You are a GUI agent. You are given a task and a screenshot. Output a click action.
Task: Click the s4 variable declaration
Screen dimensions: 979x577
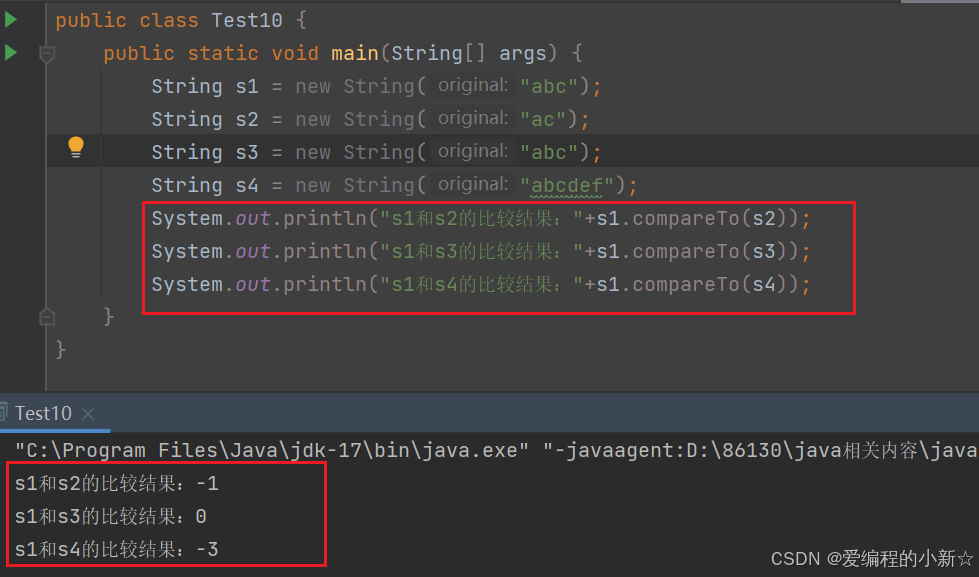[x=247, y=185]
